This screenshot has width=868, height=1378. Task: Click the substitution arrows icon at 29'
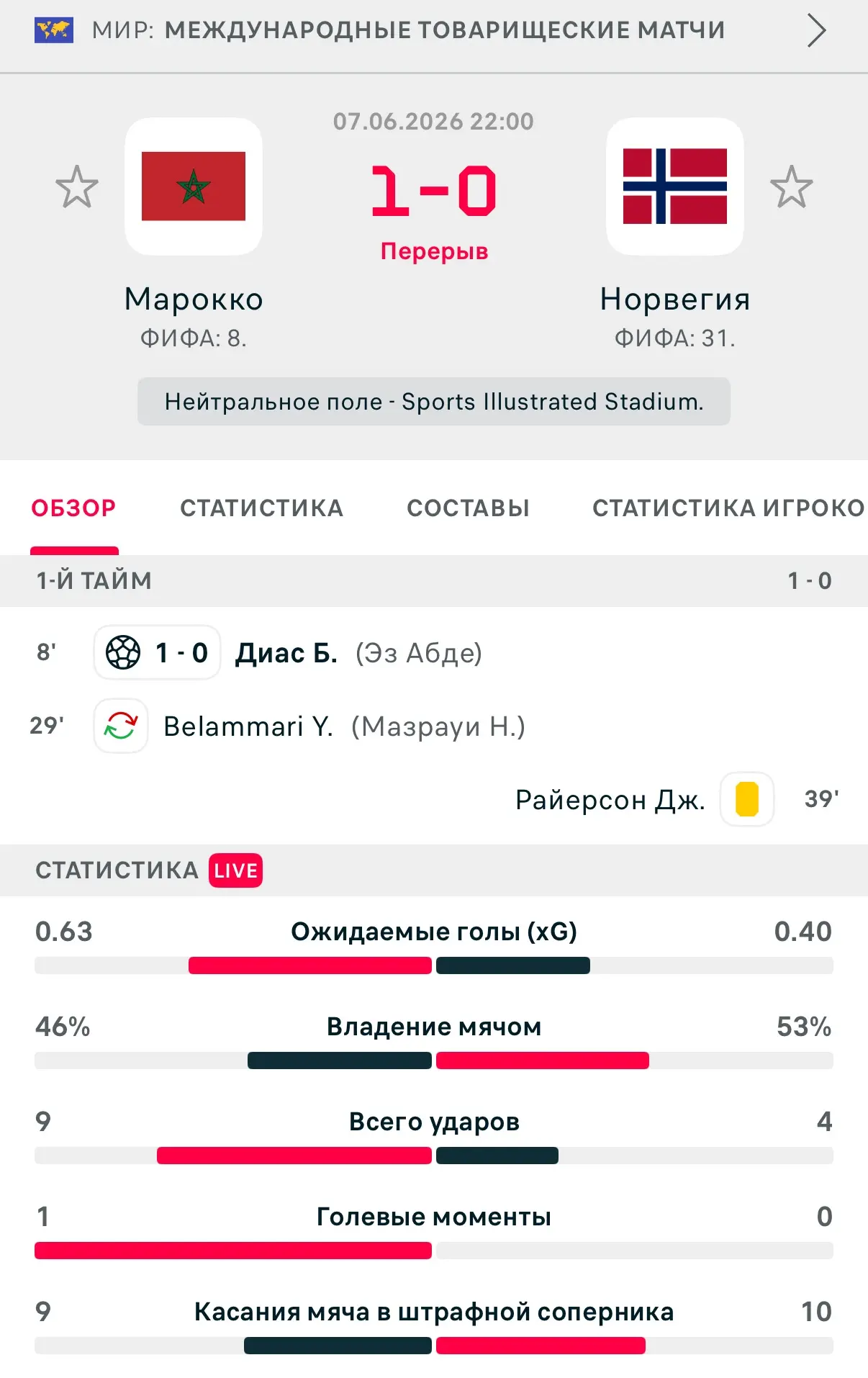point(121,726)
